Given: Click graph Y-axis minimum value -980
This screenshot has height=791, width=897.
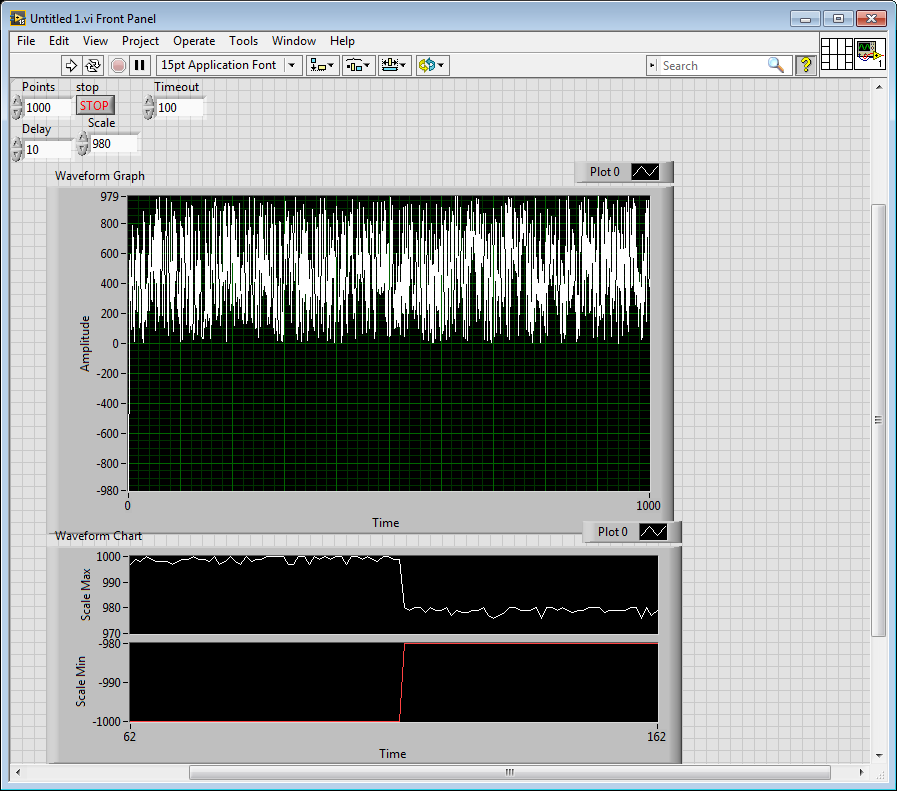Looking at the screenshot, I should [108, 491].
